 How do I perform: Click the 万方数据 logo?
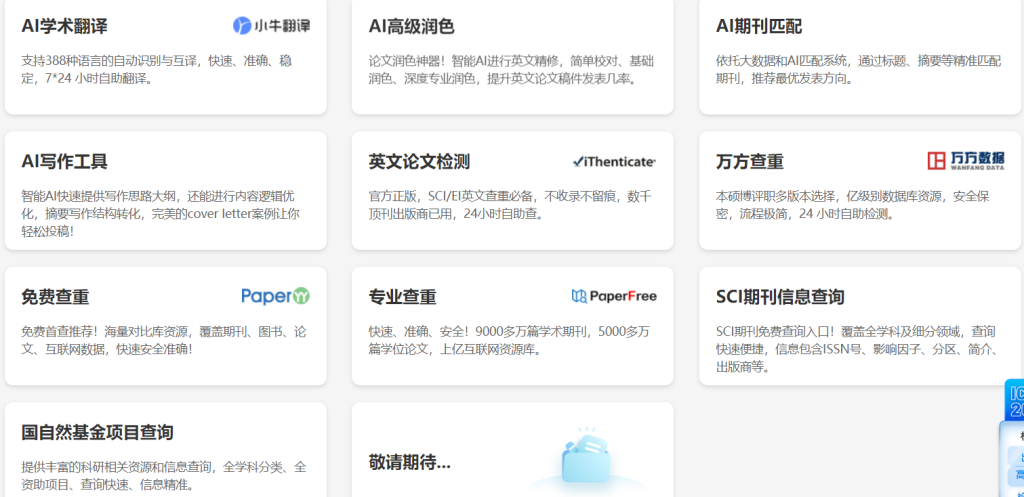tap(965, 161)
